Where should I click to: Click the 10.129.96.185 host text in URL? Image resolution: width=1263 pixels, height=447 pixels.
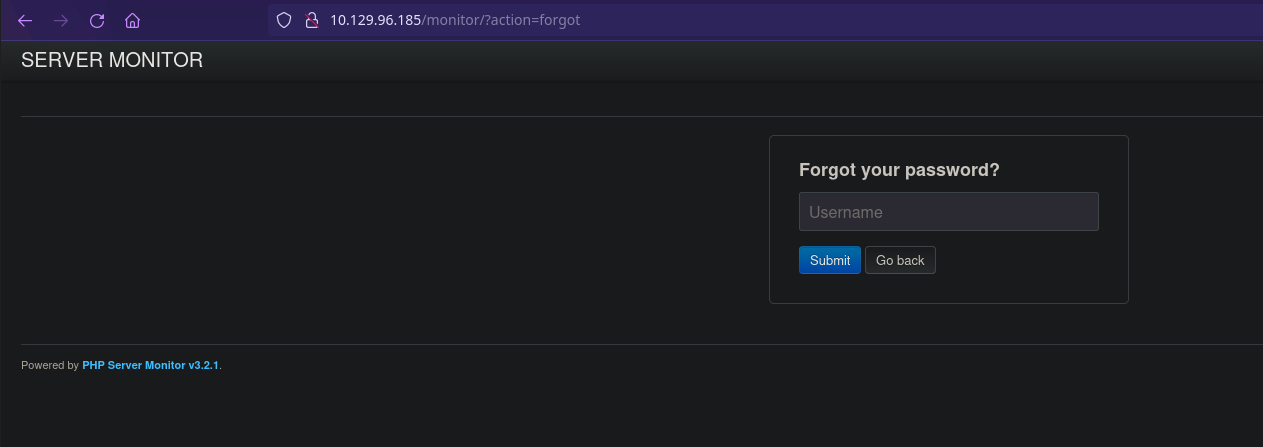click(377, 20)
